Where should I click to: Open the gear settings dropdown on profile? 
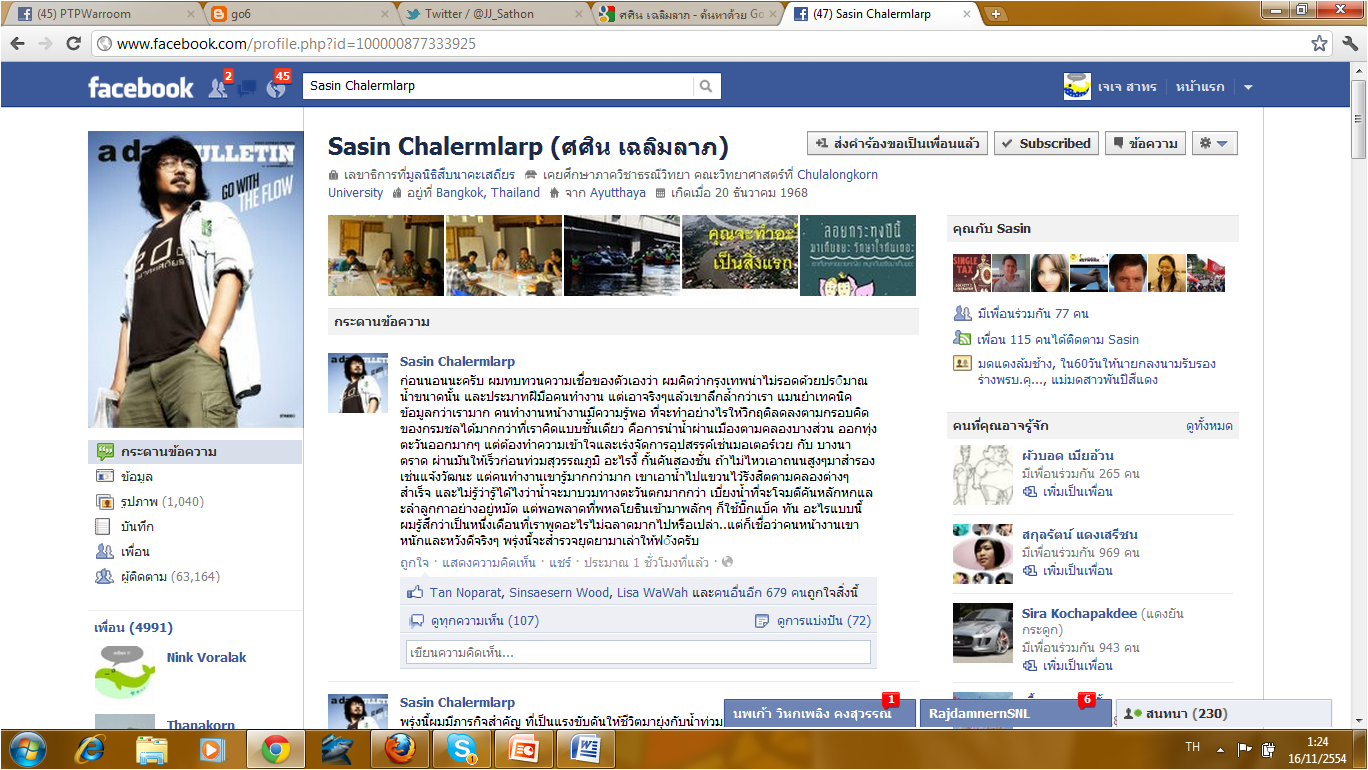point(1214,143)
